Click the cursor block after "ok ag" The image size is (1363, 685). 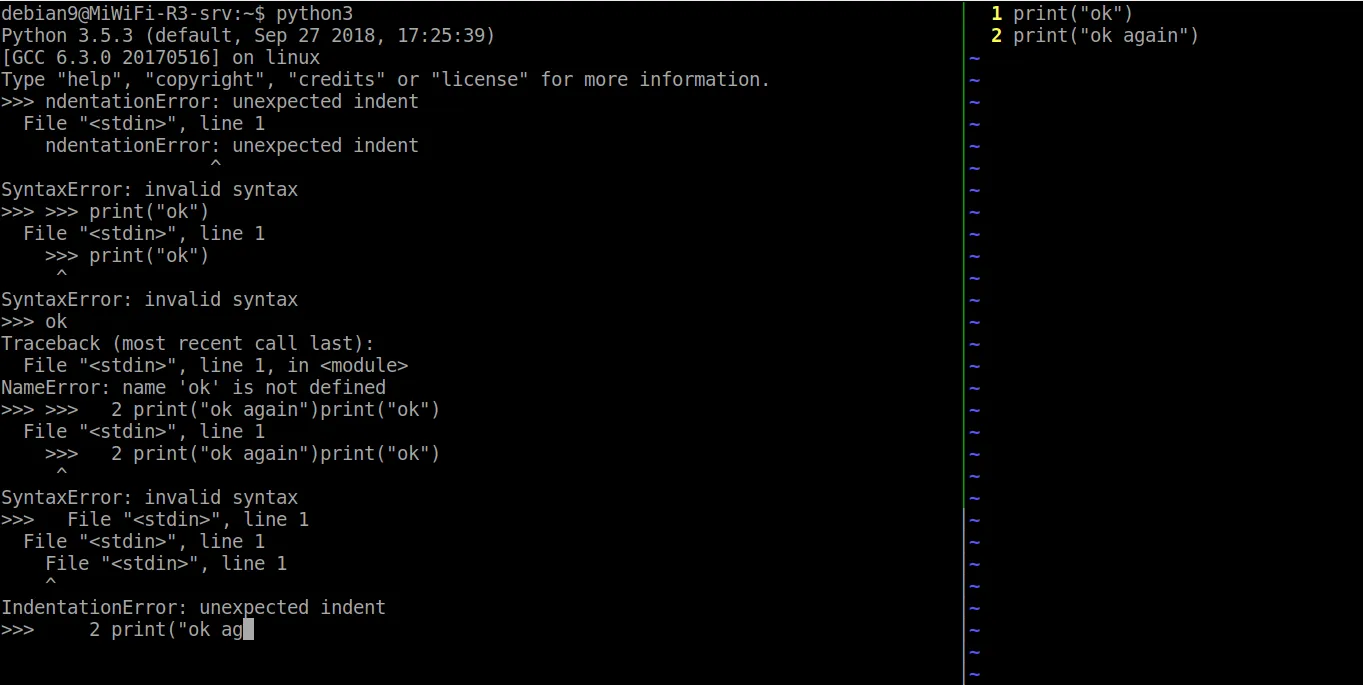(x=249, y=630)
